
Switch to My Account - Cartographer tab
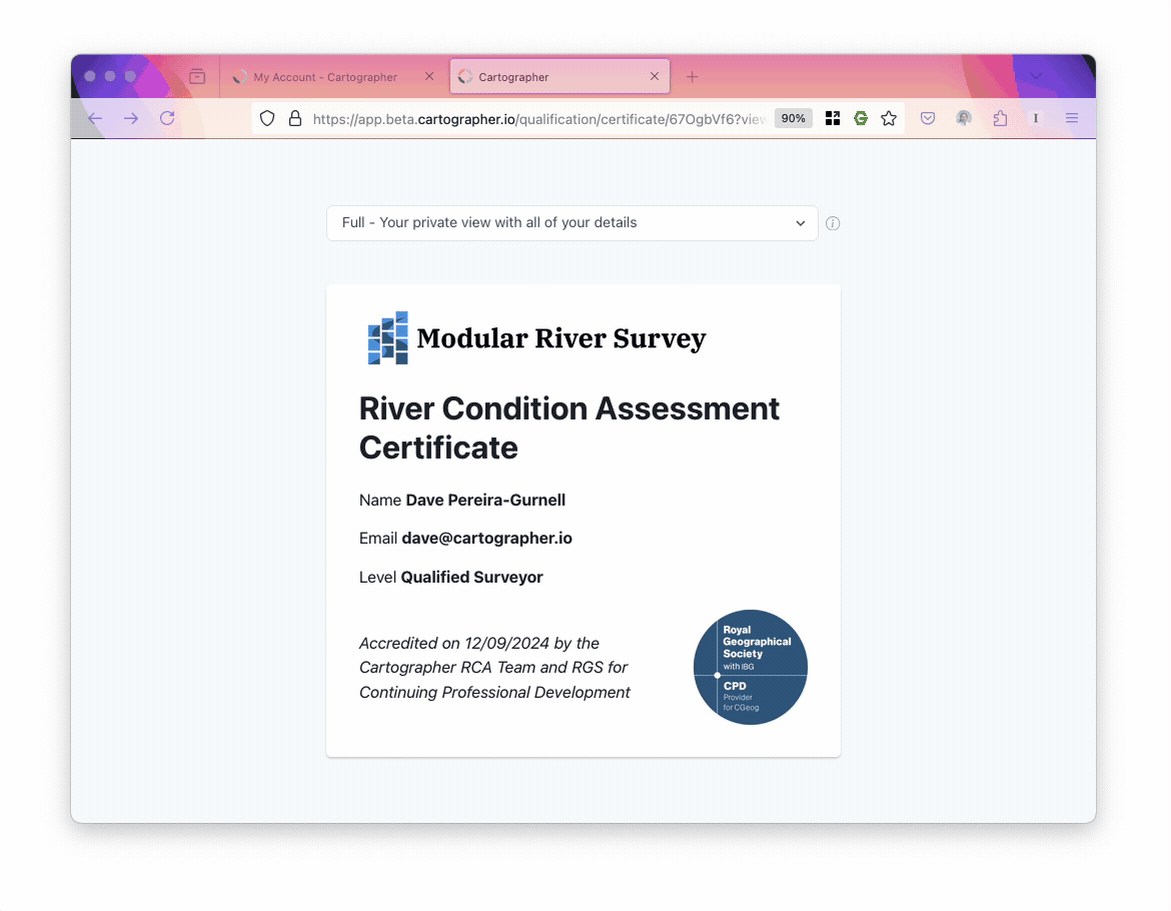click(326, 77)
